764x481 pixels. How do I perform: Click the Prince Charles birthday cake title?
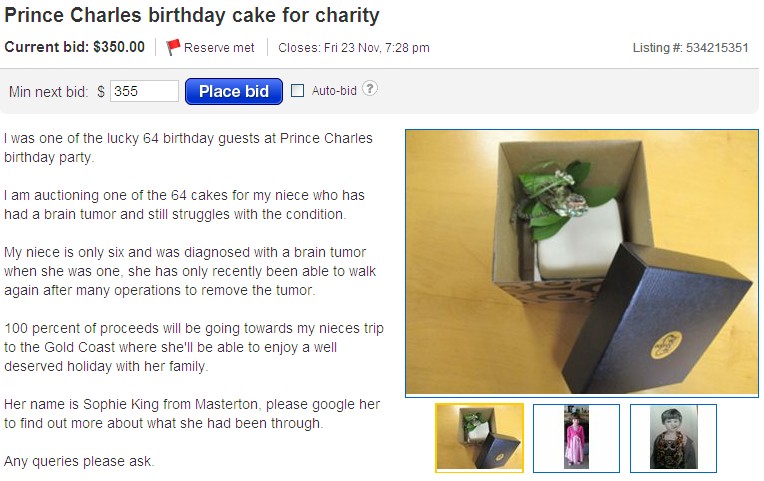click(192, 16)
